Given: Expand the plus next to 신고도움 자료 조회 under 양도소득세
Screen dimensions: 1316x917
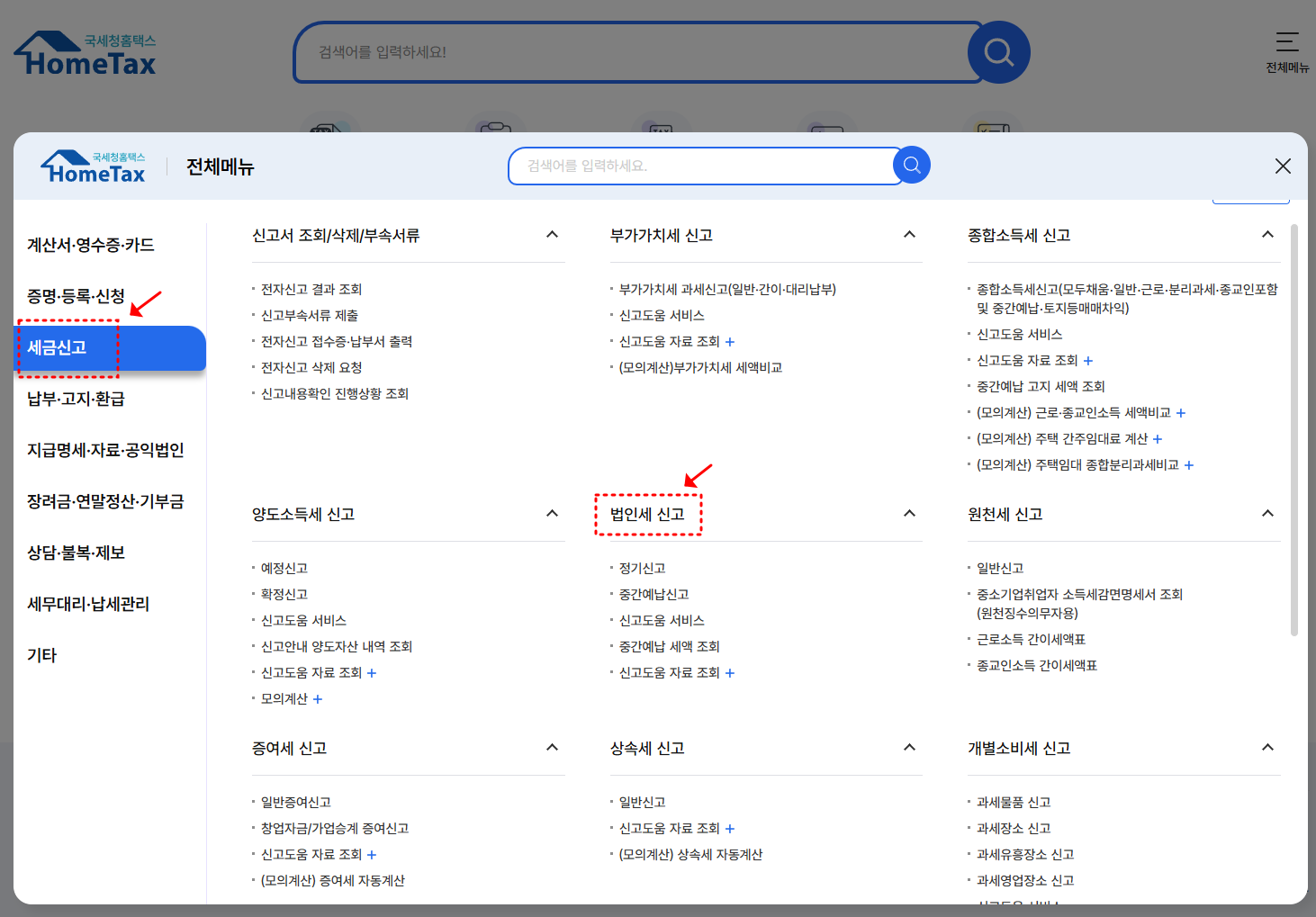Looking at the screenshot, I should pos(372,672).
